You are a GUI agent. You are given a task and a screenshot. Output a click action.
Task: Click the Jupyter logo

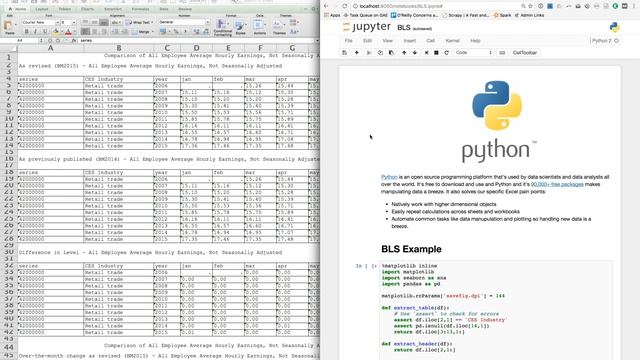coord(367,27)
